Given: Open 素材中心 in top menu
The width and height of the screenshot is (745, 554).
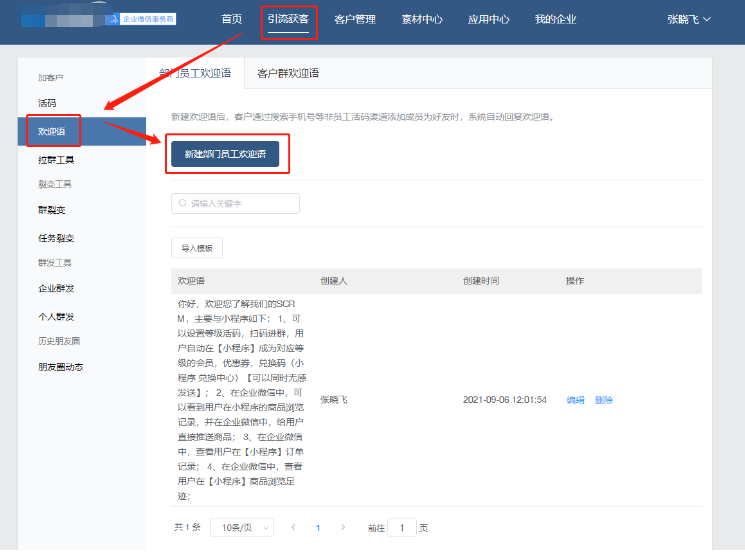Looking at the screenshot, I should [x=421, y=19].
